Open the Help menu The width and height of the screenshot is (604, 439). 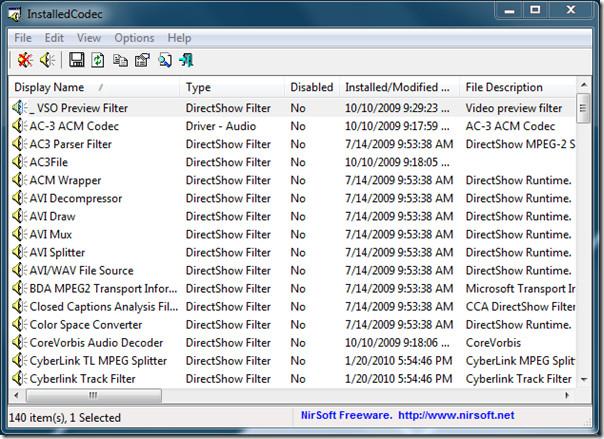pos(179,38)
